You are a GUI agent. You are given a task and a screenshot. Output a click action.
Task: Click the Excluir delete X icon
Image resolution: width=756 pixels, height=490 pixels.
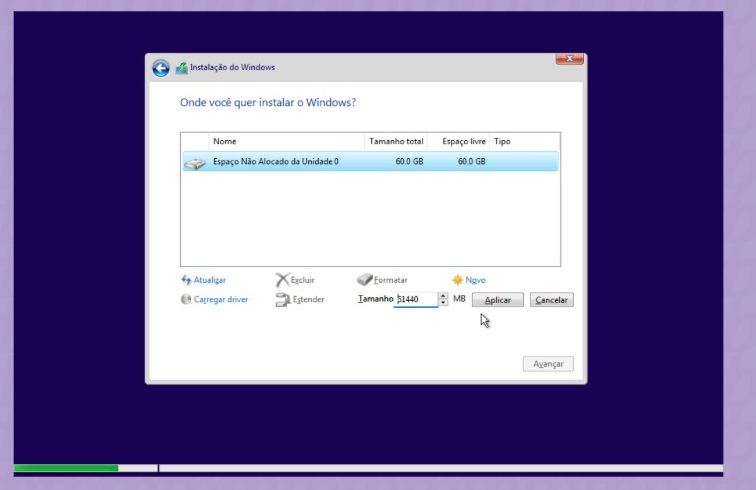pos(282,281)
